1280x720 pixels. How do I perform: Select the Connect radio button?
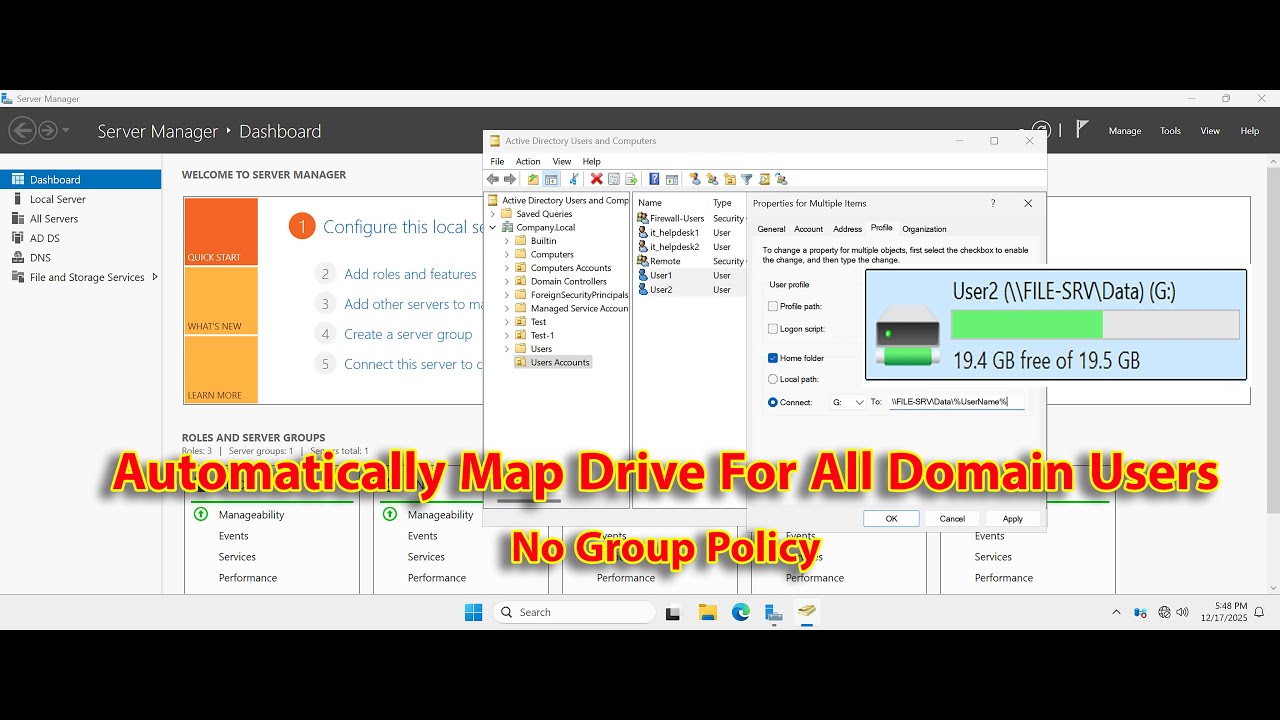(773, 402)
